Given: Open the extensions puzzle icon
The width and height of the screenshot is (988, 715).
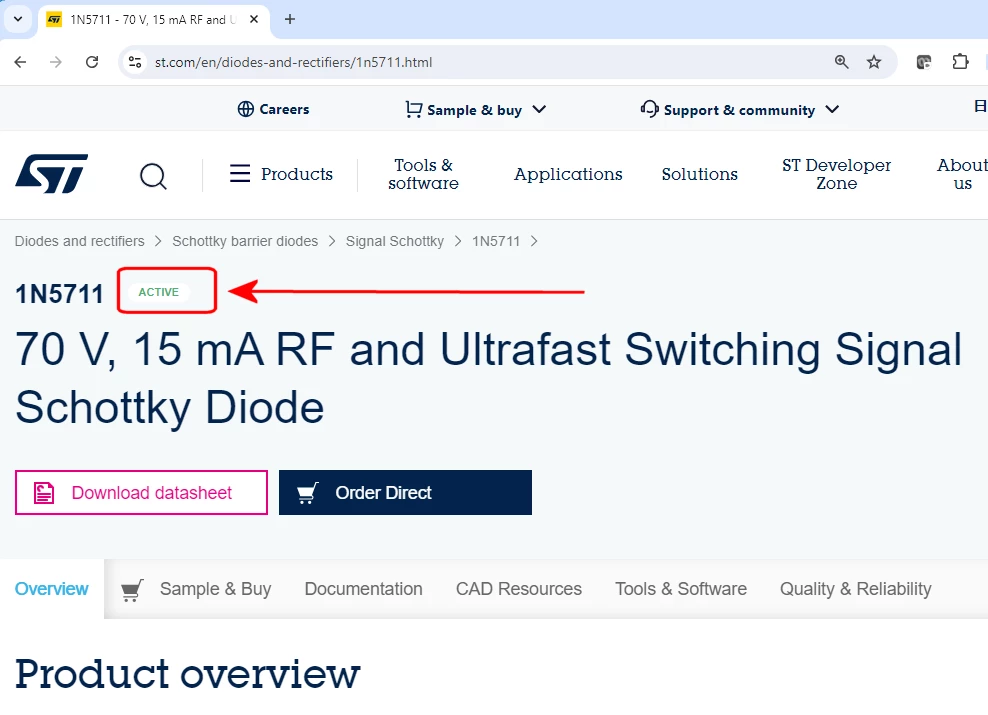Looking at the screenshot, I should [x=960, y=62].
